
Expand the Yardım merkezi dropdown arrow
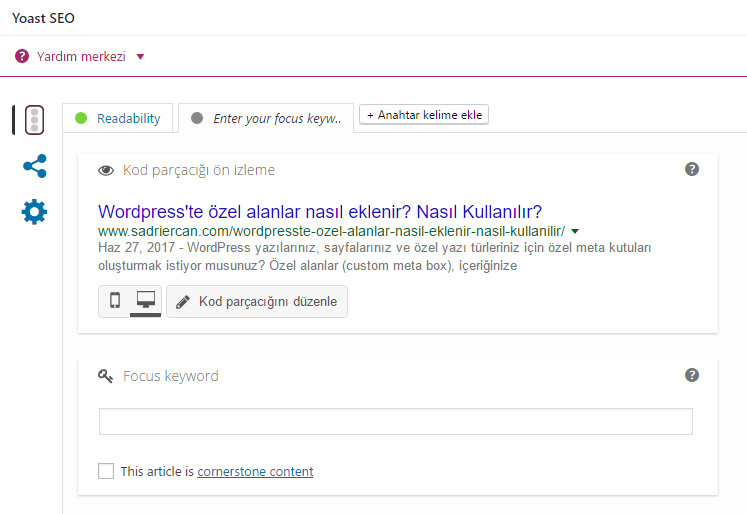[x=140, y=57]
